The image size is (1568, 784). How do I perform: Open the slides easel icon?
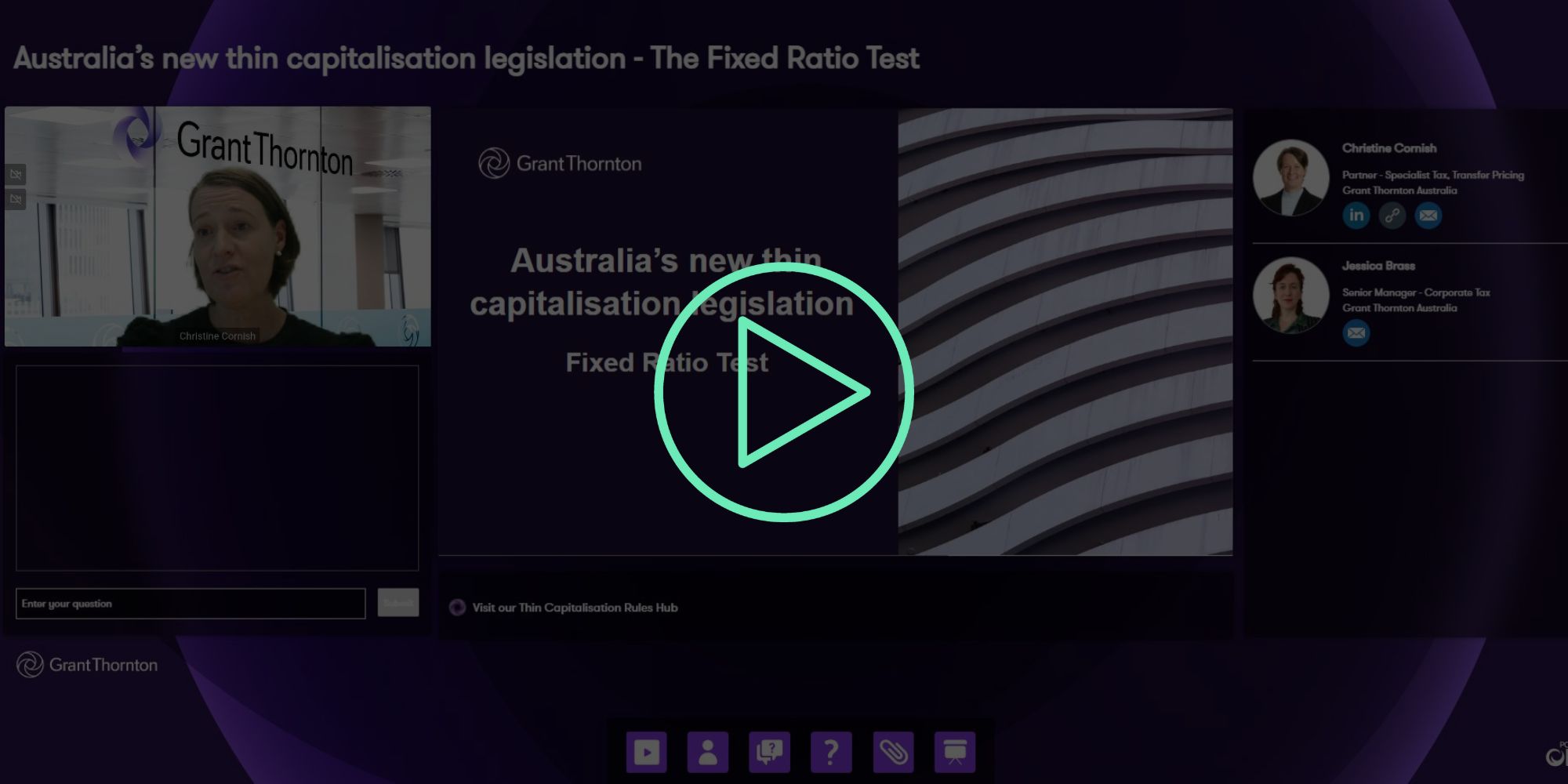click(955, 753)
